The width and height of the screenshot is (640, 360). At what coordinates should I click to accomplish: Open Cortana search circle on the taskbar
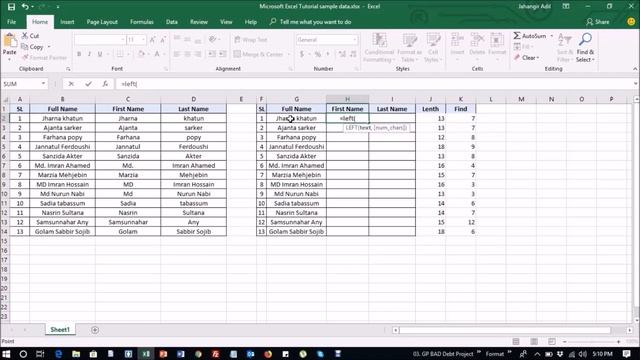pyautogui.click(x=23, y=354)
